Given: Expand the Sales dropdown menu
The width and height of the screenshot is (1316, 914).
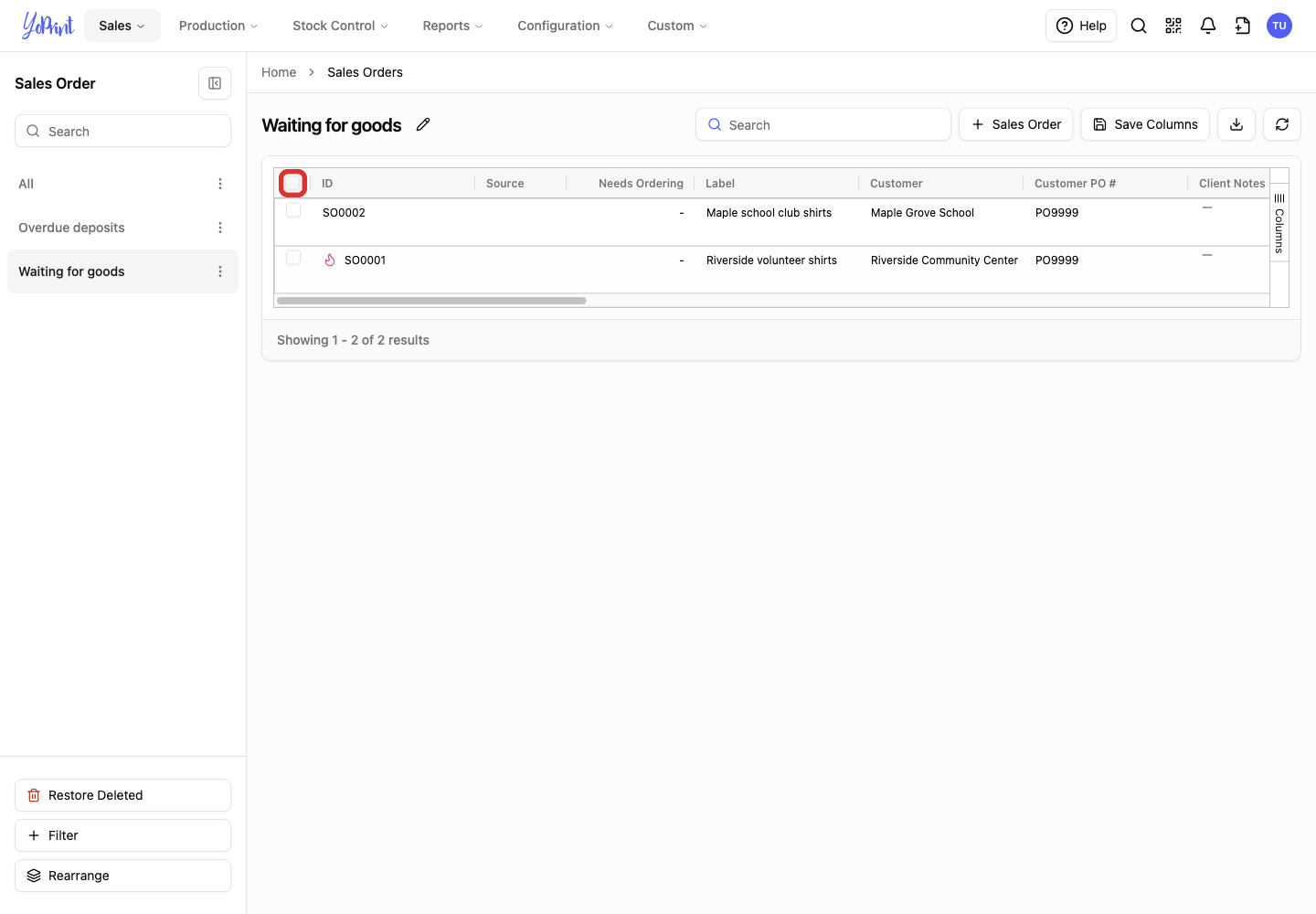Looking at the screenshot, I should tap(122, 26).
